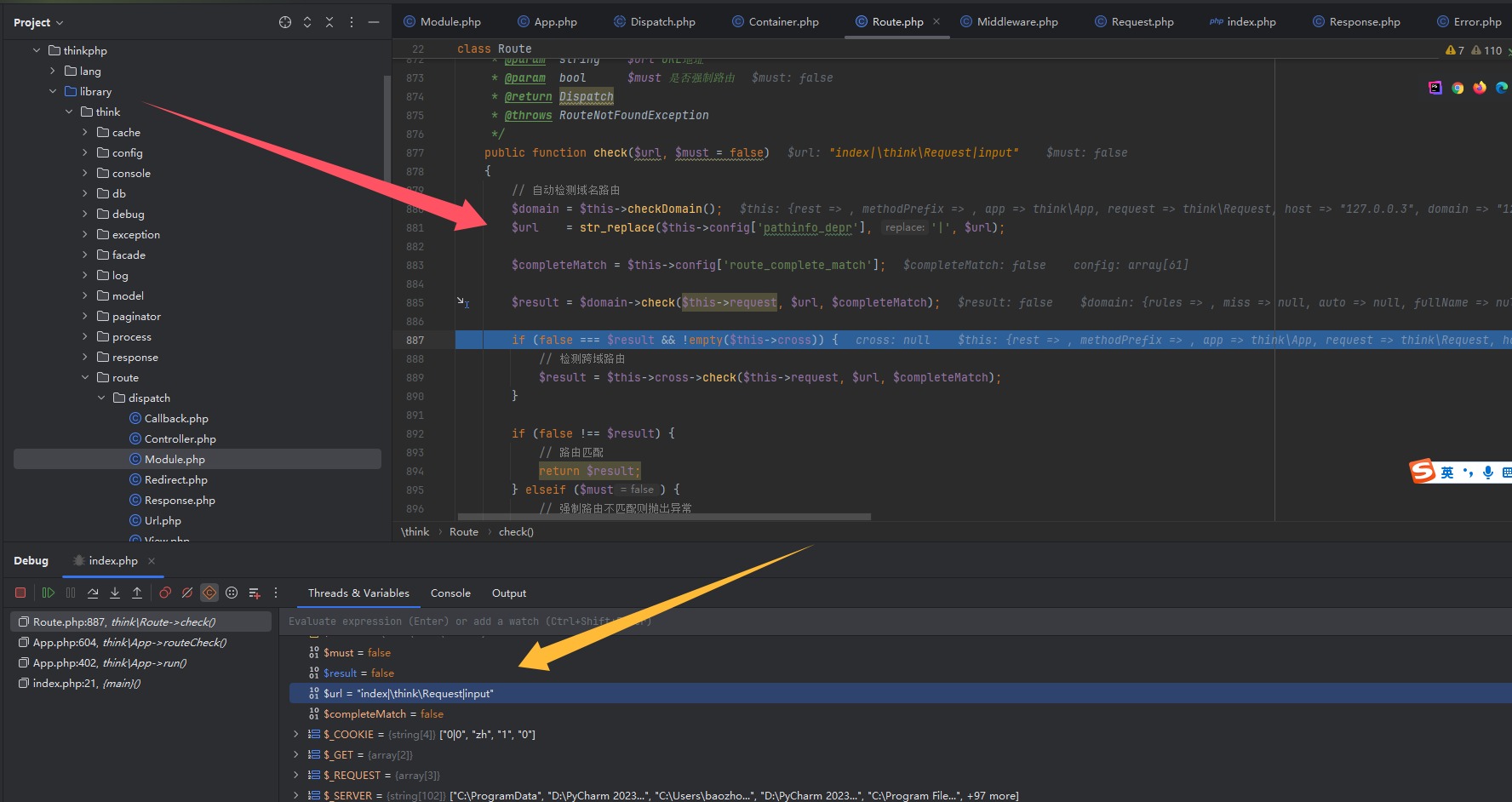This screenshot has height=802, width=1512.
Task: Click the Step Over debug icon
Action: [x=93, y=593]
